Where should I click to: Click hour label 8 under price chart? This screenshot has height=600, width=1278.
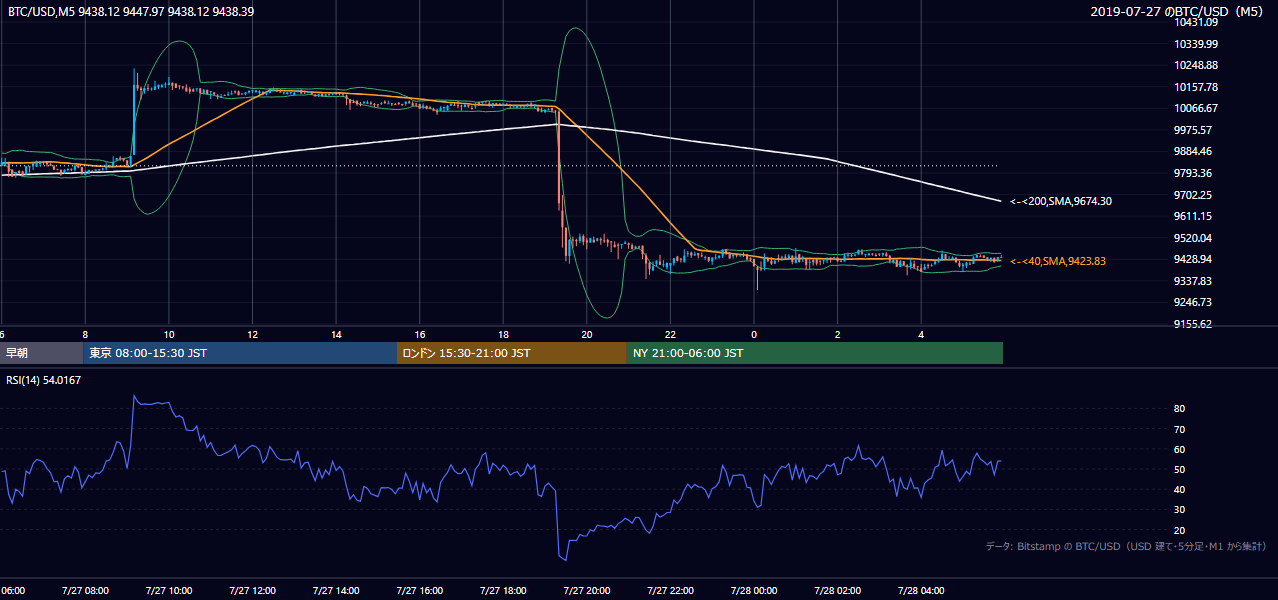click(x=85, y=334)
